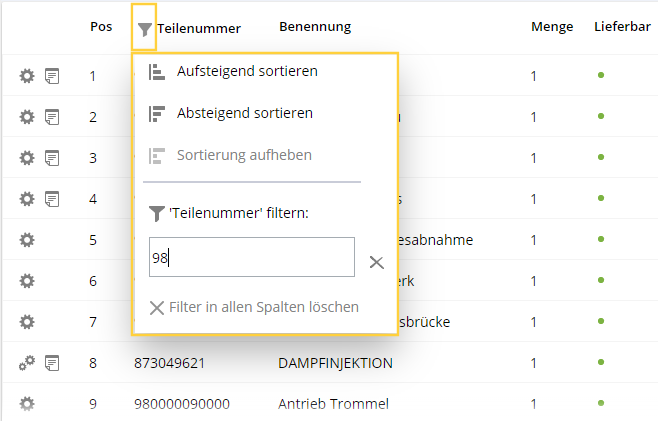Click the gear icon in row 5
Screen dimensions: 658x421
pyautogui.click(x=27, y=240)
